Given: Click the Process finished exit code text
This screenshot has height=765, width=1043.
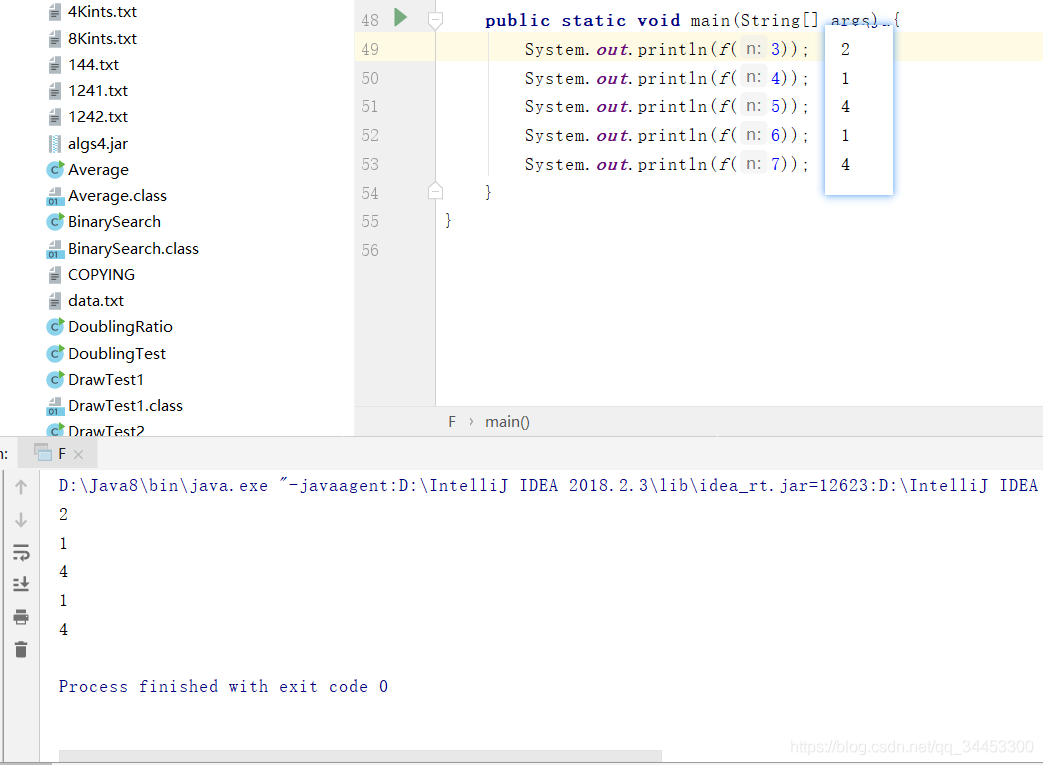Looking at the screenshot, I should (x=224, y=687).
